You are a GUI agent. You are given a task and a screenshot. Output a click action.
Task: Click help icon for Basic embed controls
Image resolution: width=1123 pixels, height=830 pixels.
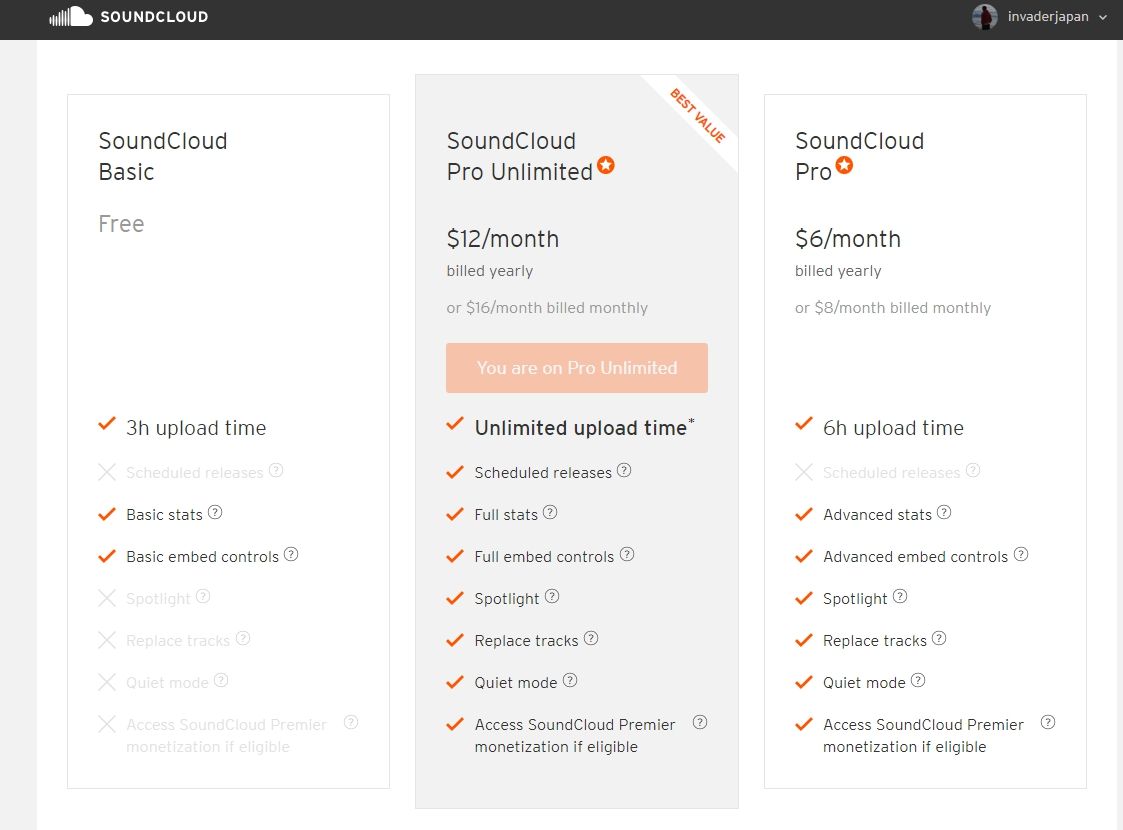(291, 554)
